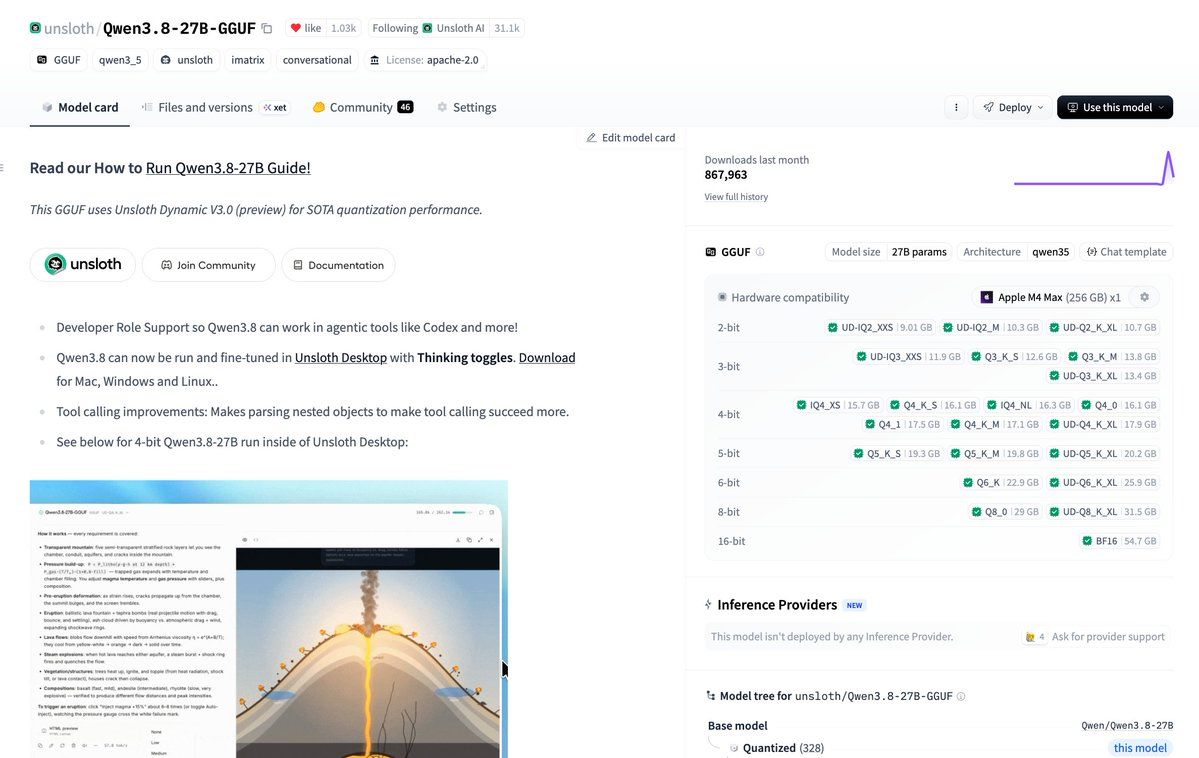The height and width of the screenshot is (758, 1199).
Task: Select the Q3_K_S 12.6 GB quant
Action: pyautogui.click(x=1014, y=356)
